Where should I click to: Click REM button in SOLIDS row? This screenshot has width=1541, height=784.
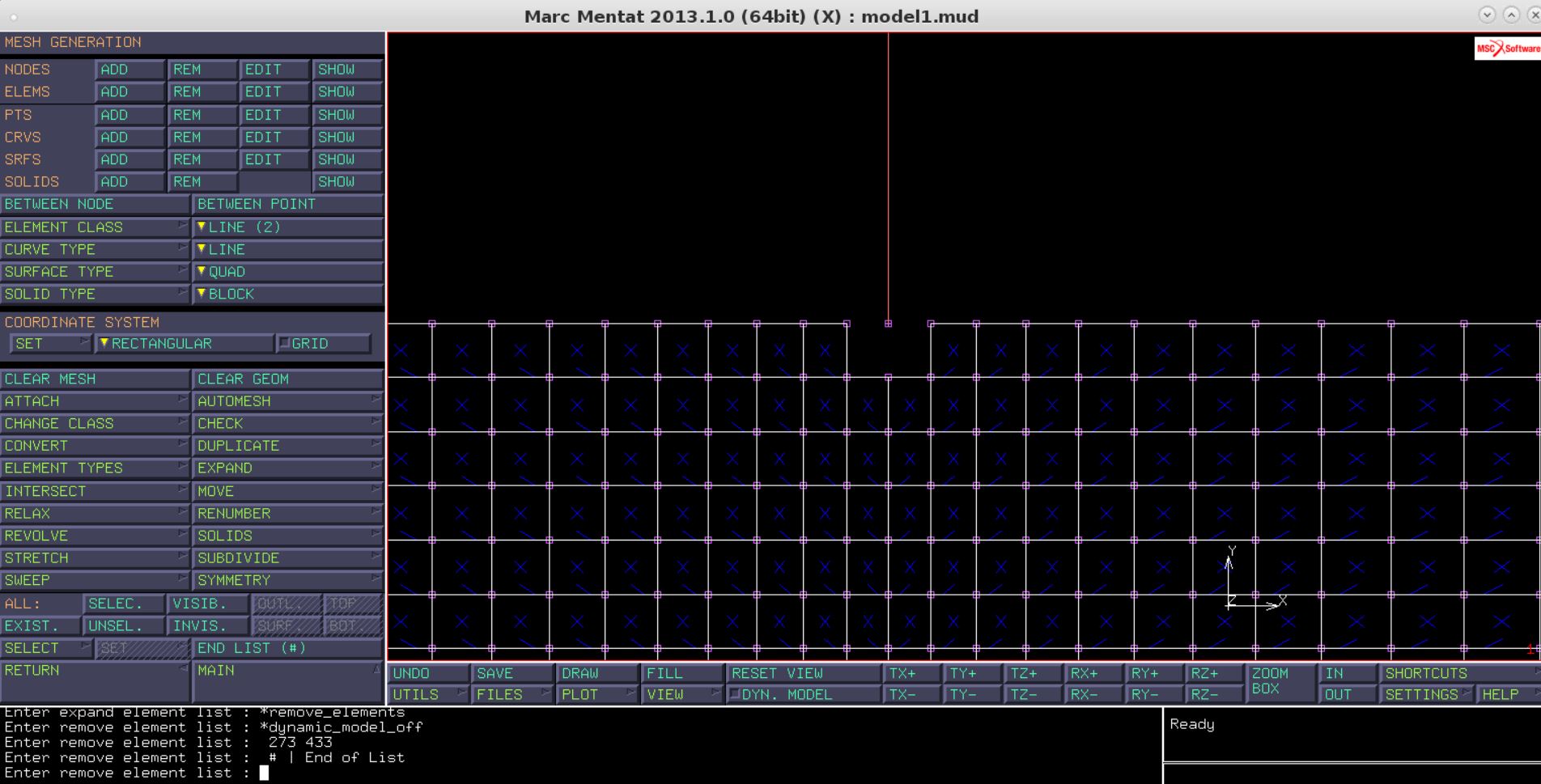[202, 182]
